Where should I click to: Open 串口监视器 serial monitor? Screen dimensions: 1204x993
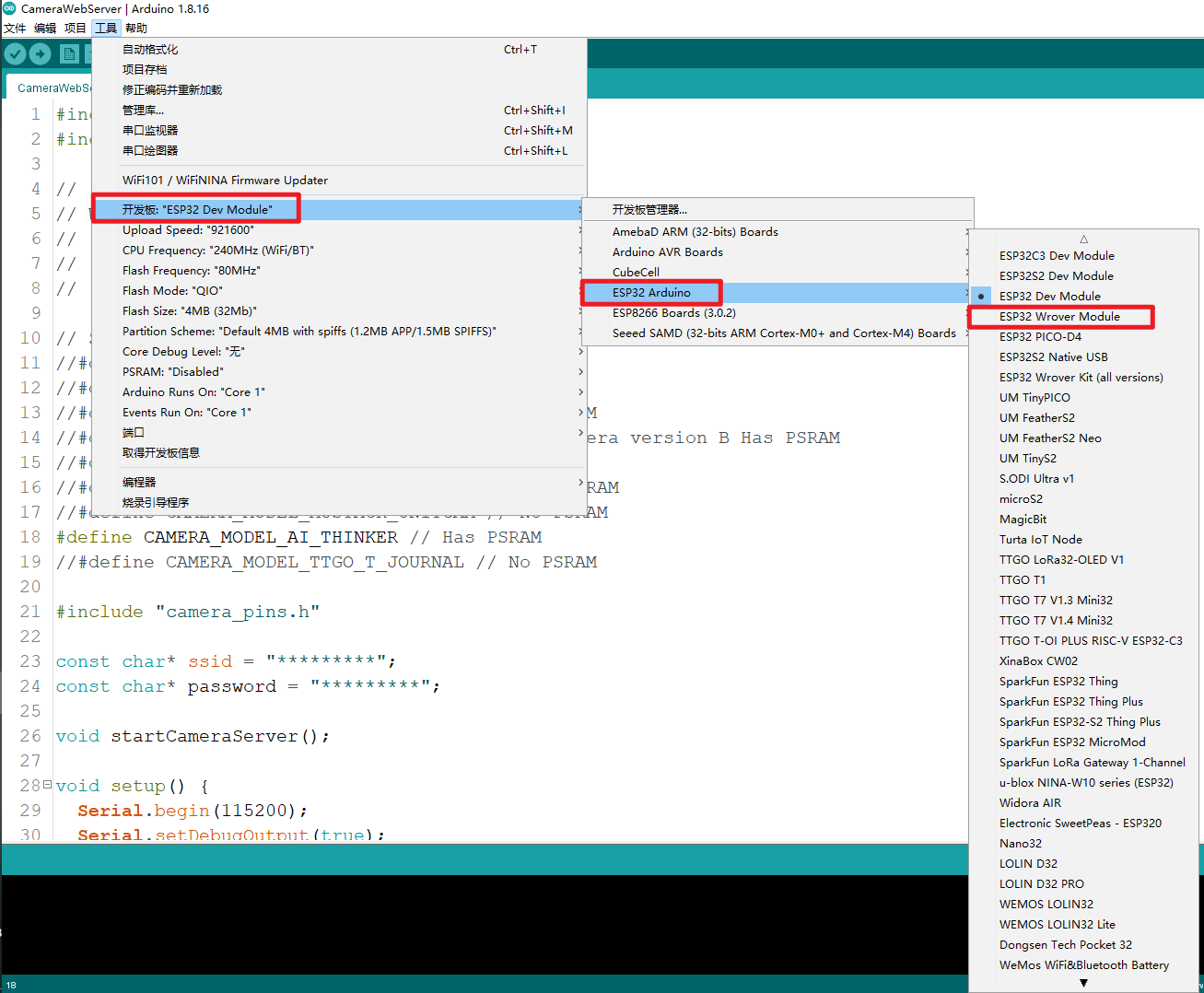(x=339, y=131)
